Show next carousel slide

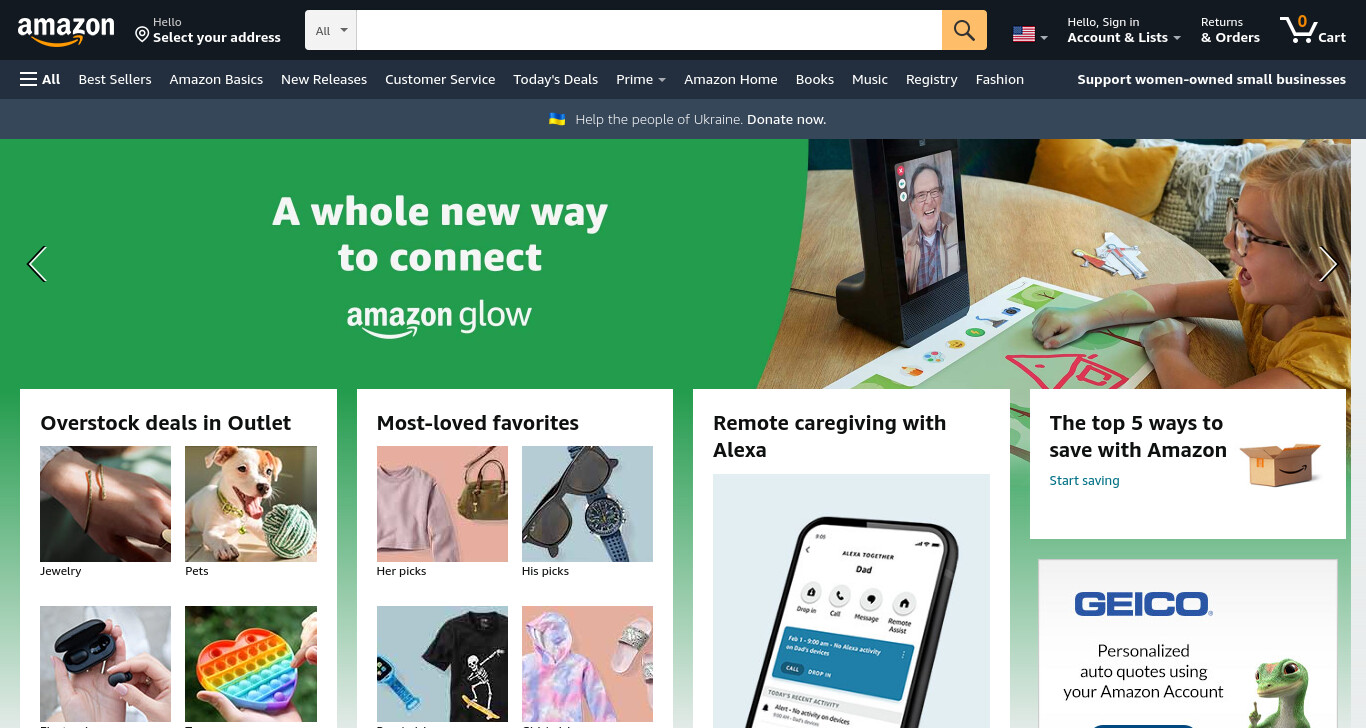coord(1328,264)
